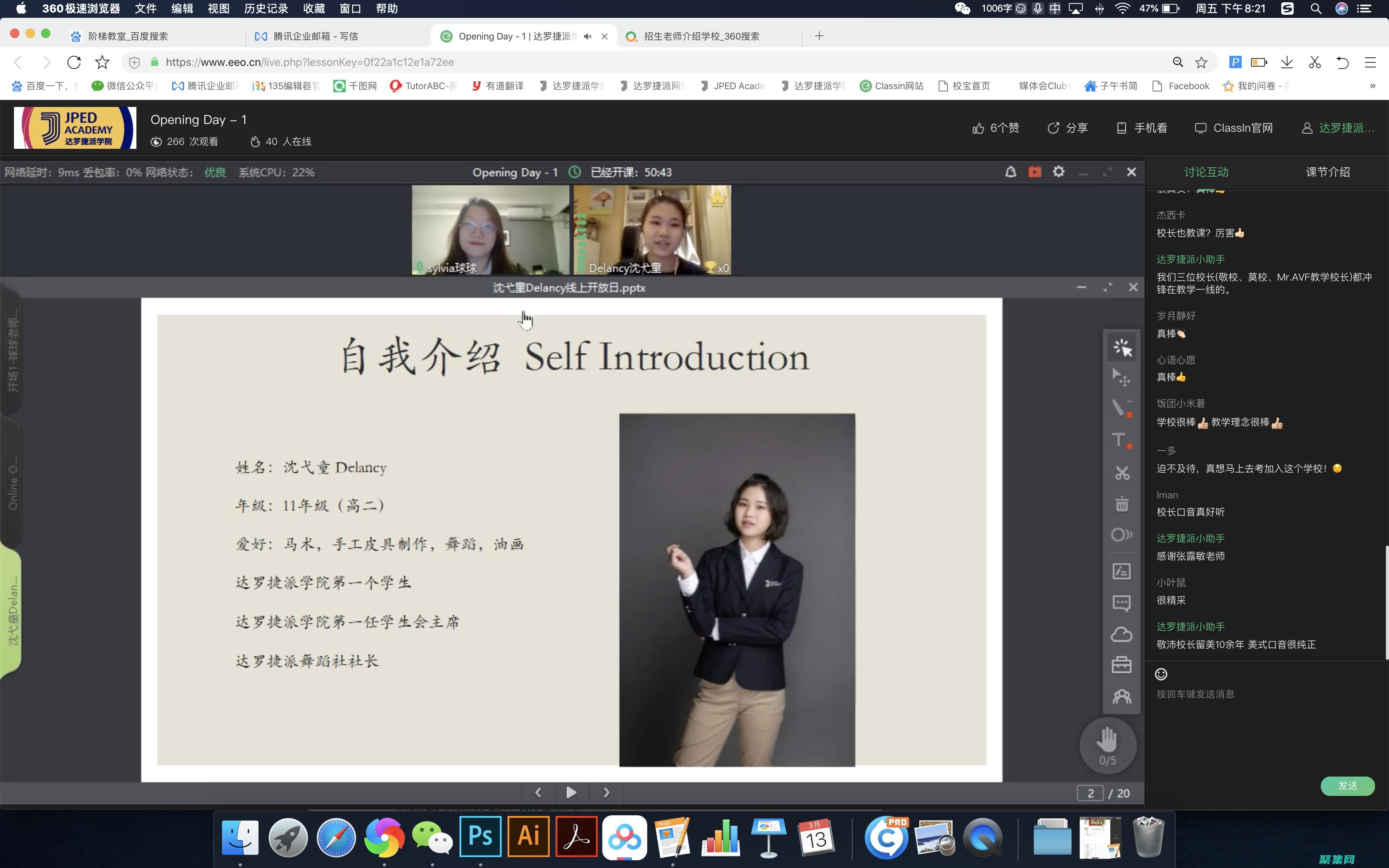Click the red recording indicator icon
1389x868 pixels.
tap(1034, 172)
